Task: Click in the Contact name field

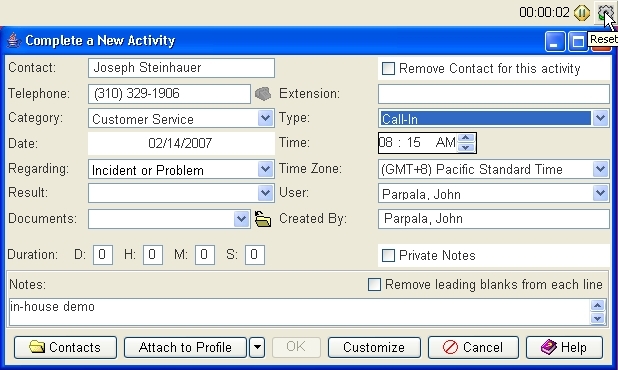Action: 181,68
